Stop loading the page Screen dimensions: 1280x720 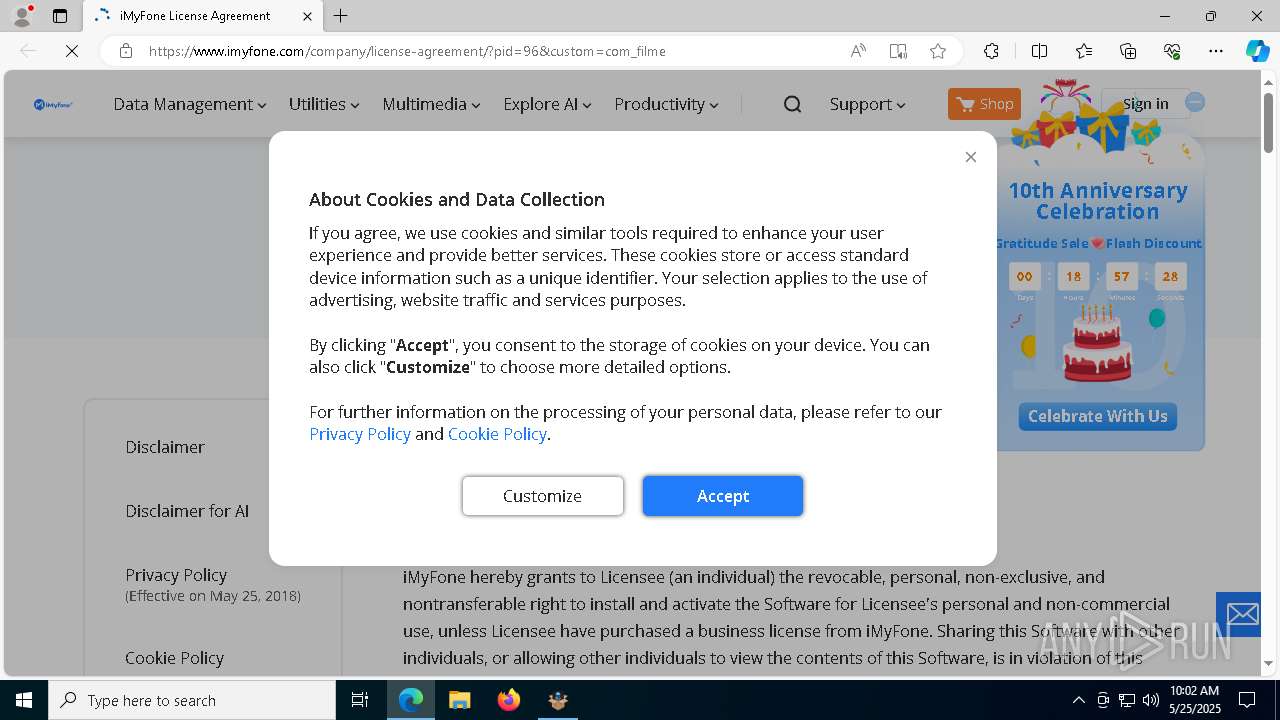(72, 51)
